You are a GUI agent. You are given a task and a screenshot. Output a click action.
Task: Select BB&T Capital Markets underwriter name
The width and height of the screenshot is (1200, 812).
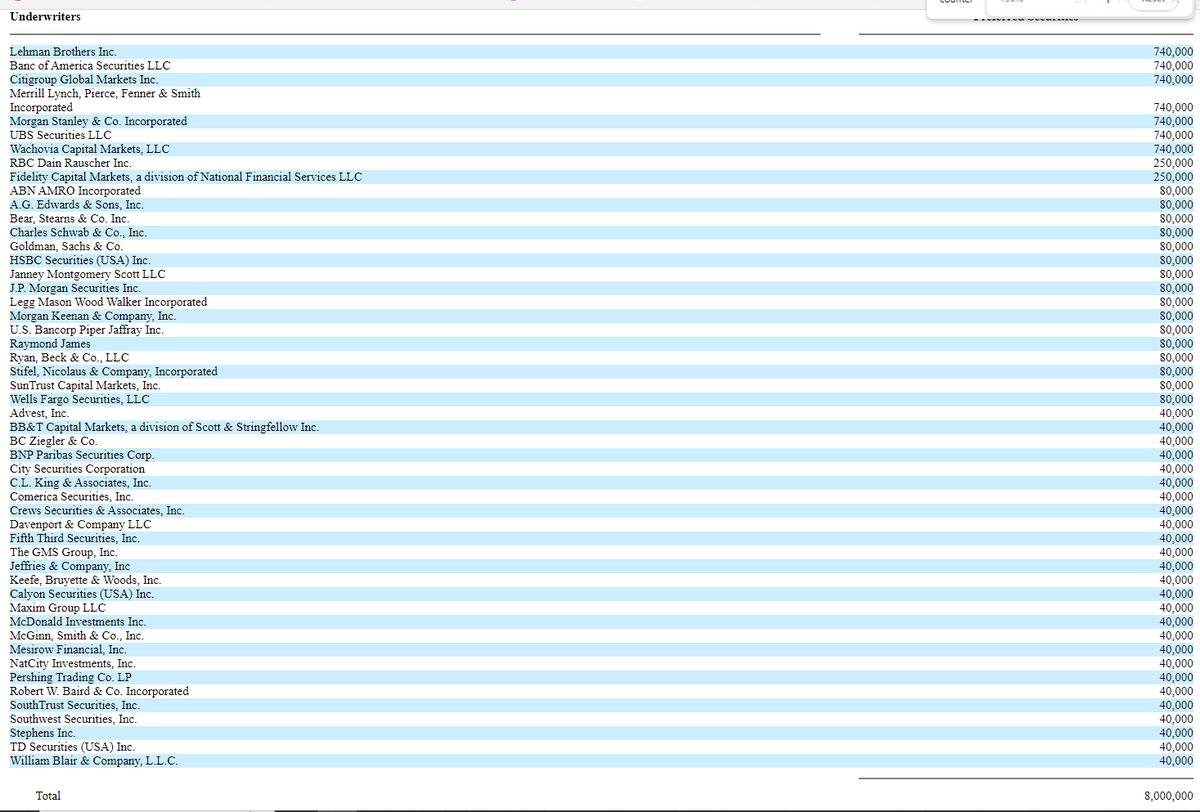click(164, 427)
